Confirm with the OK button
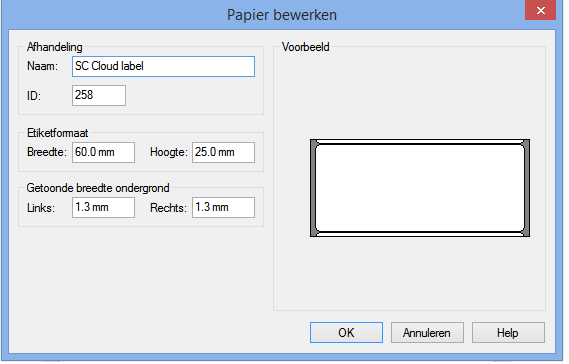 tap(346, 333)
